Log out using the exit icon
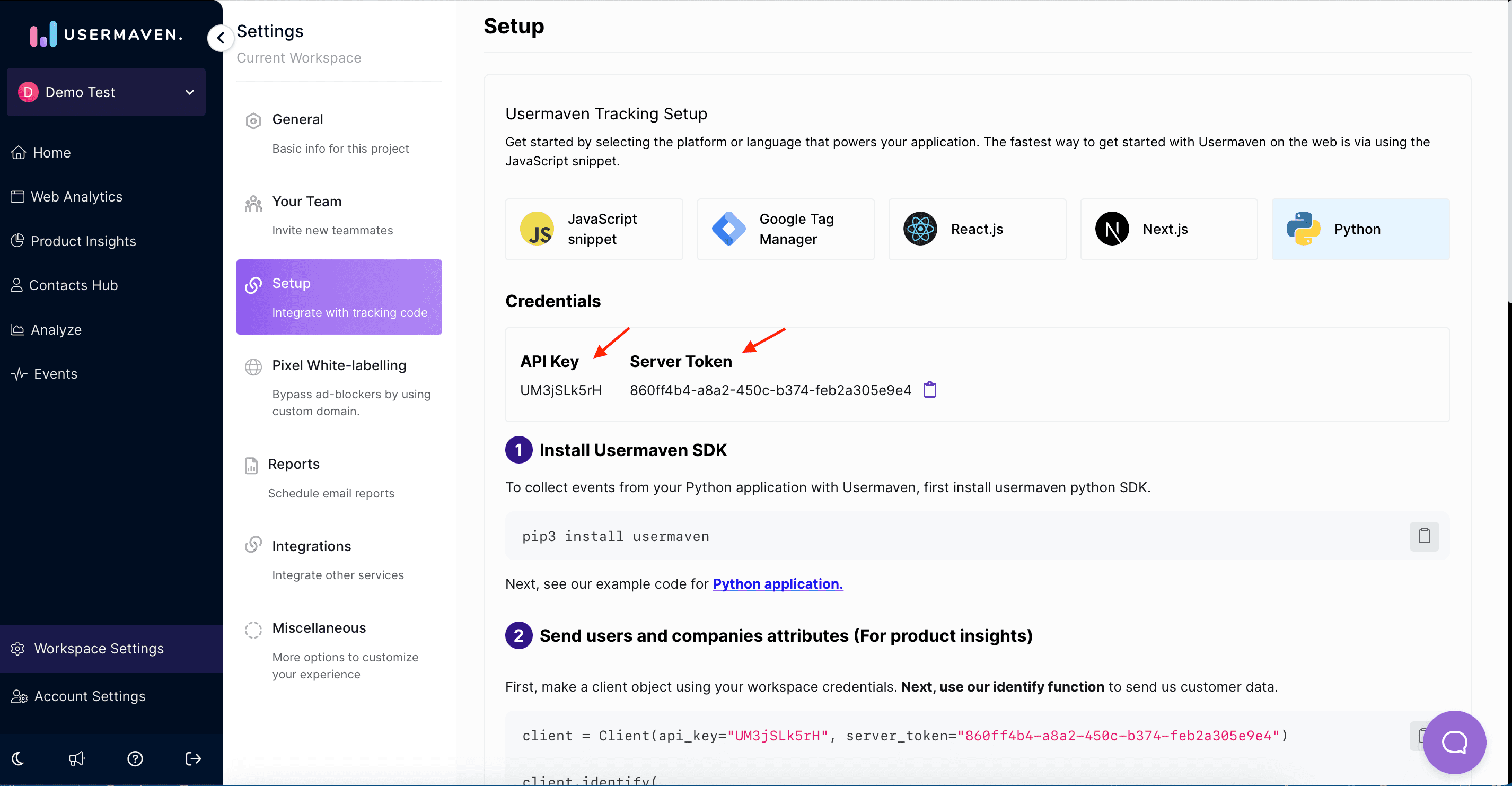Screen dimensions: 1512x786 [x=193, y=759]
